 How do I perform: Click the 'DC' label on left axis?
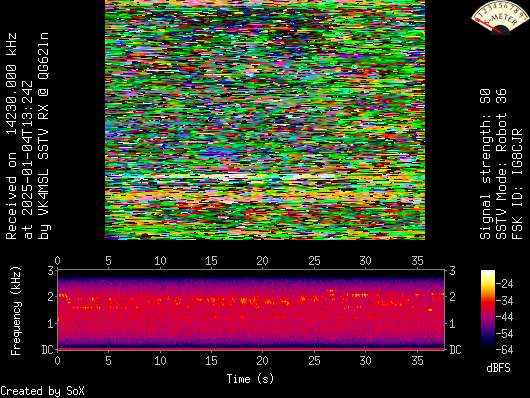tap(48, 349)
